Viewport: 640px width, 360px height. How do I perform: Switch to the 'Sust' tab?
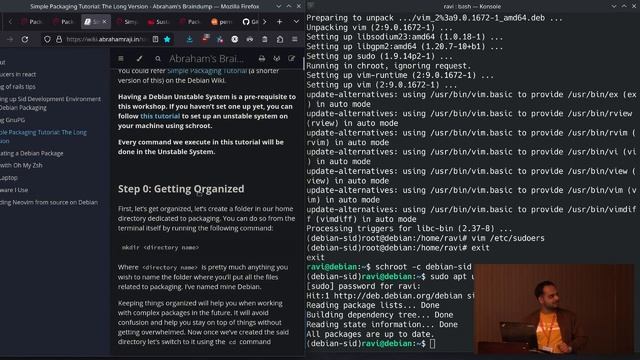[158, 22]
